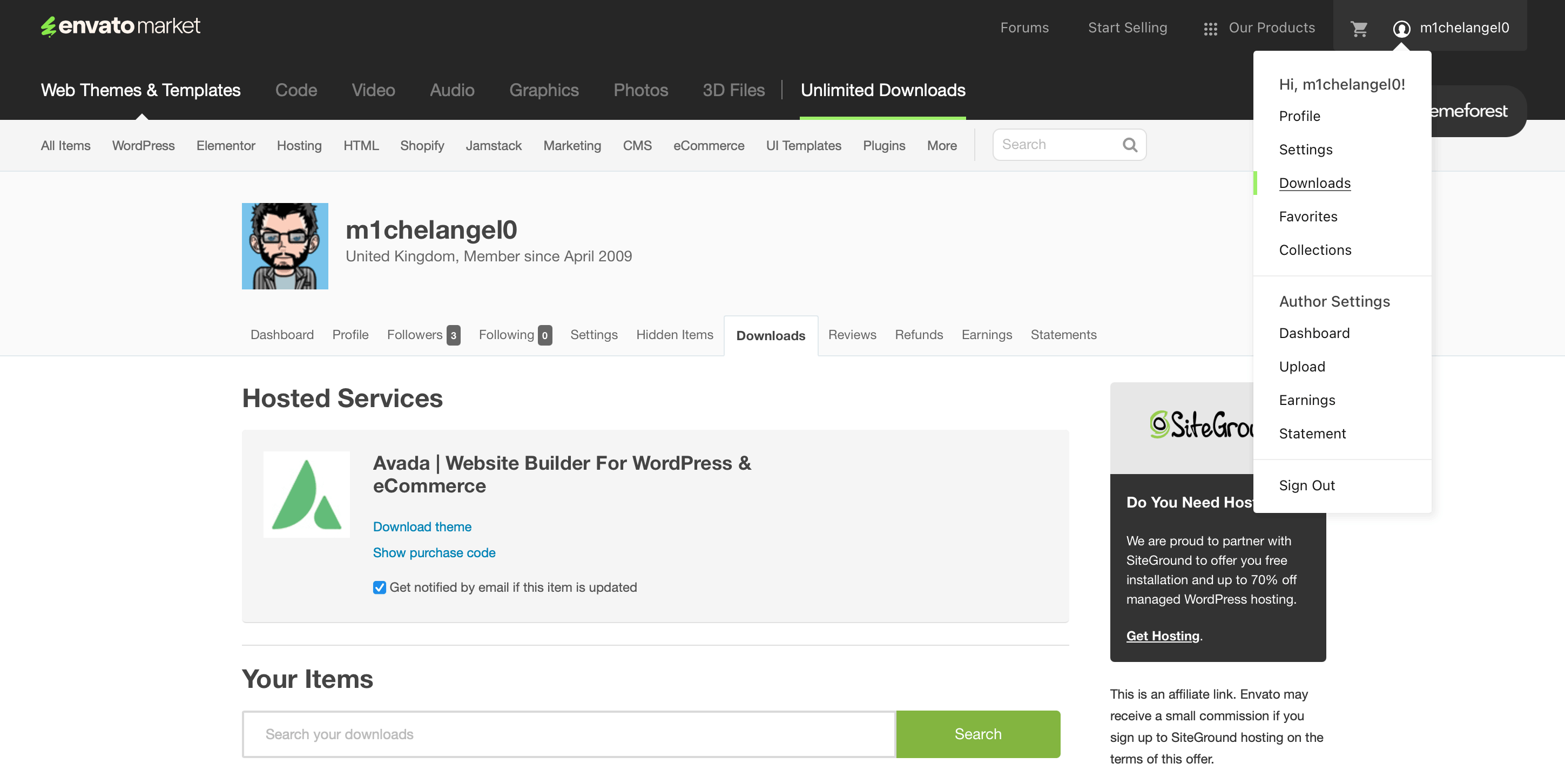Click the Avada theme logo thumbnail
The image size is (1565, 784).
tap(306, 494)
